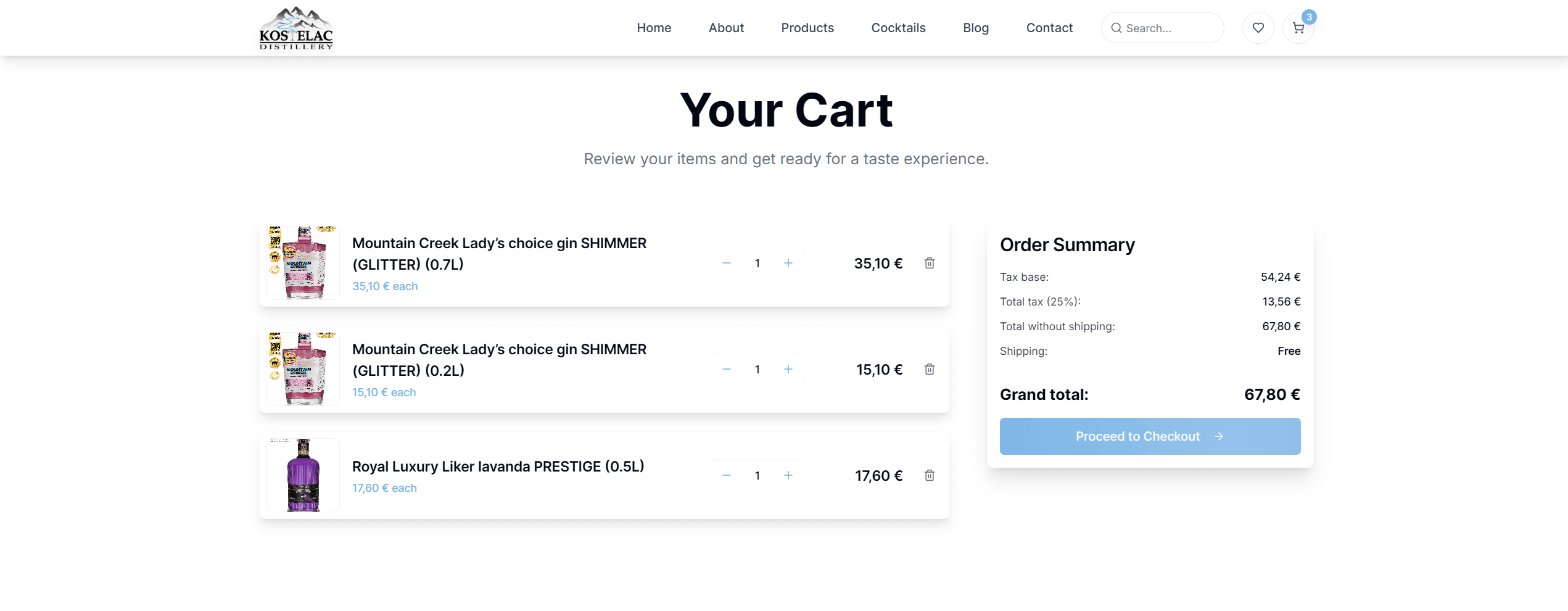This screenshot has width=1568, height=611.
Task: Click the '17,60 € each' price text
Action: point(384,488)
